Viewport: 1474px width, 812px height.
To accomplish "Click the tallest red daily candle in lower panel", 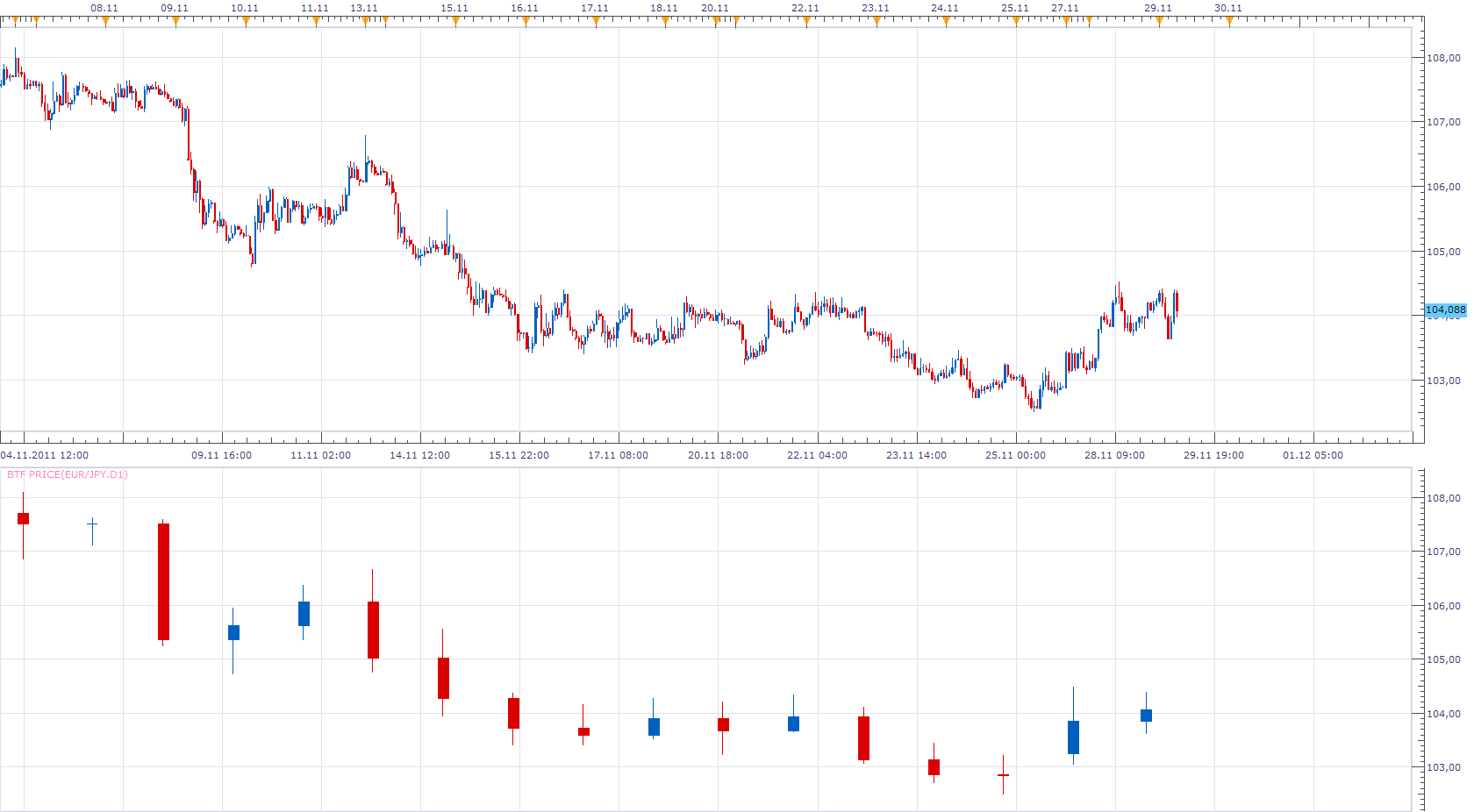I will click(163, 581).
